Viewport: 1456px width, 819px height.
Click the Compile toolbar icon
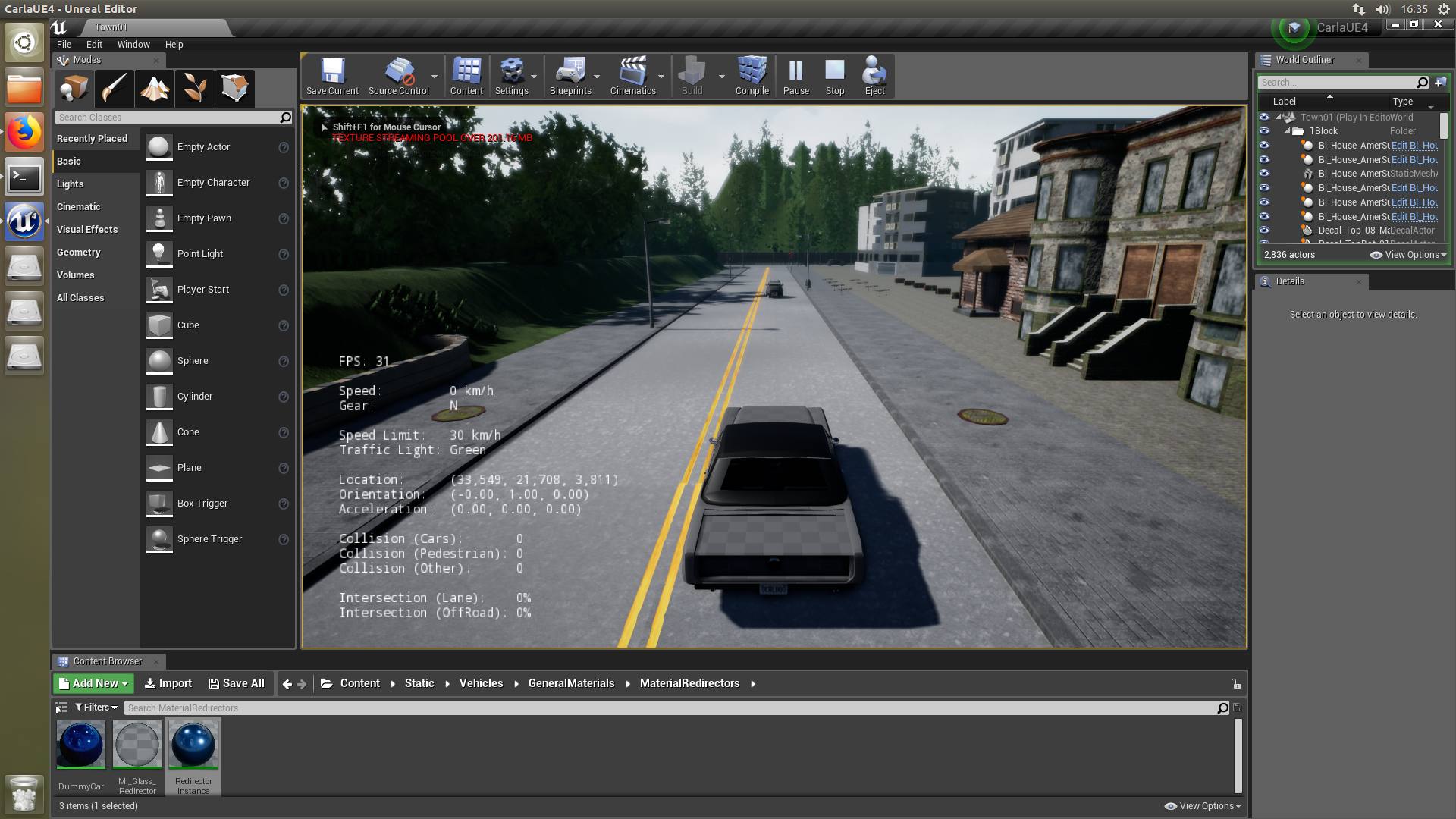click(752, 75)
